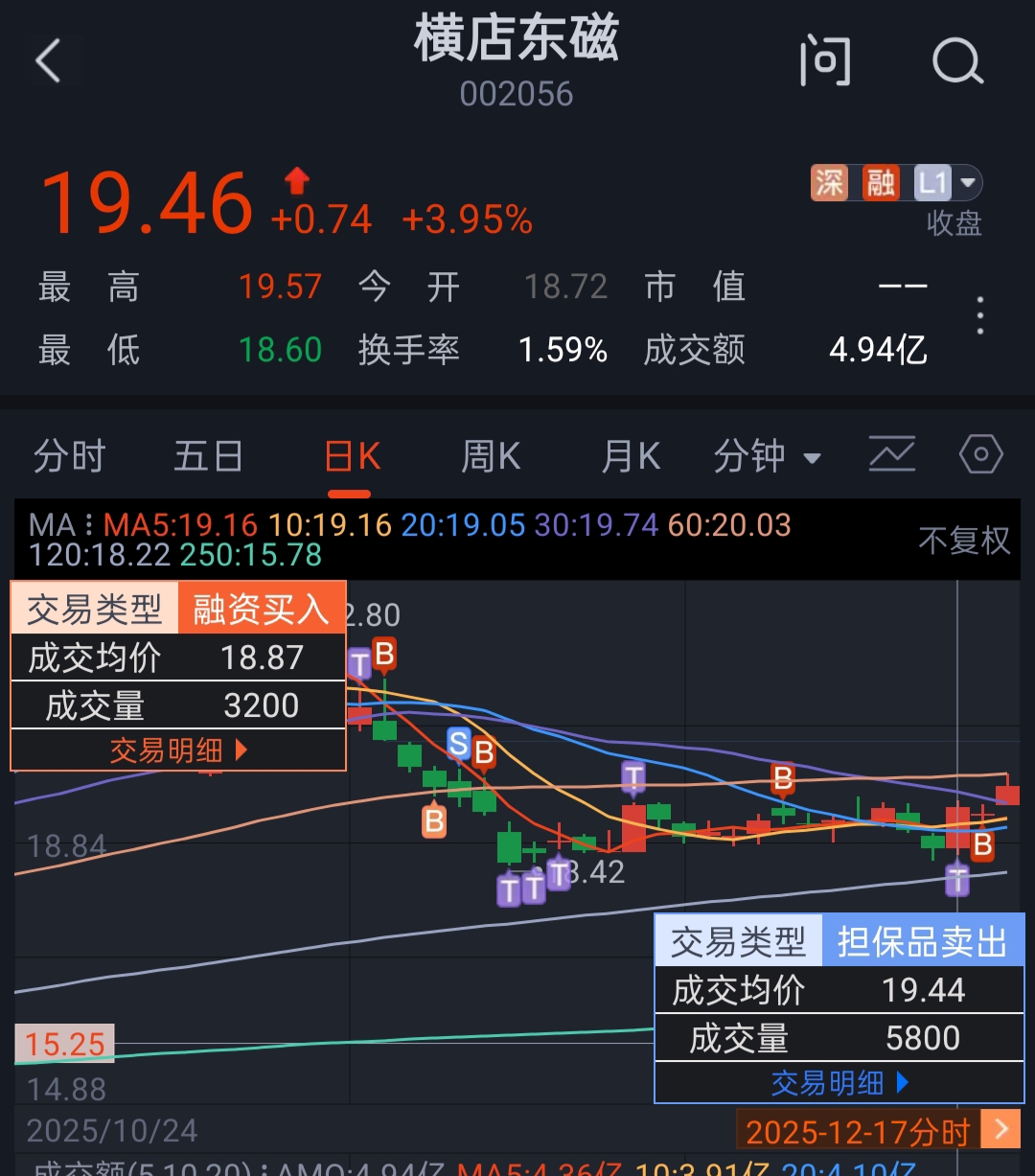The width and height of the screenshot is (1035, 1176).
Task: Switch to the 五日 tab
Action: click(208, 456)
